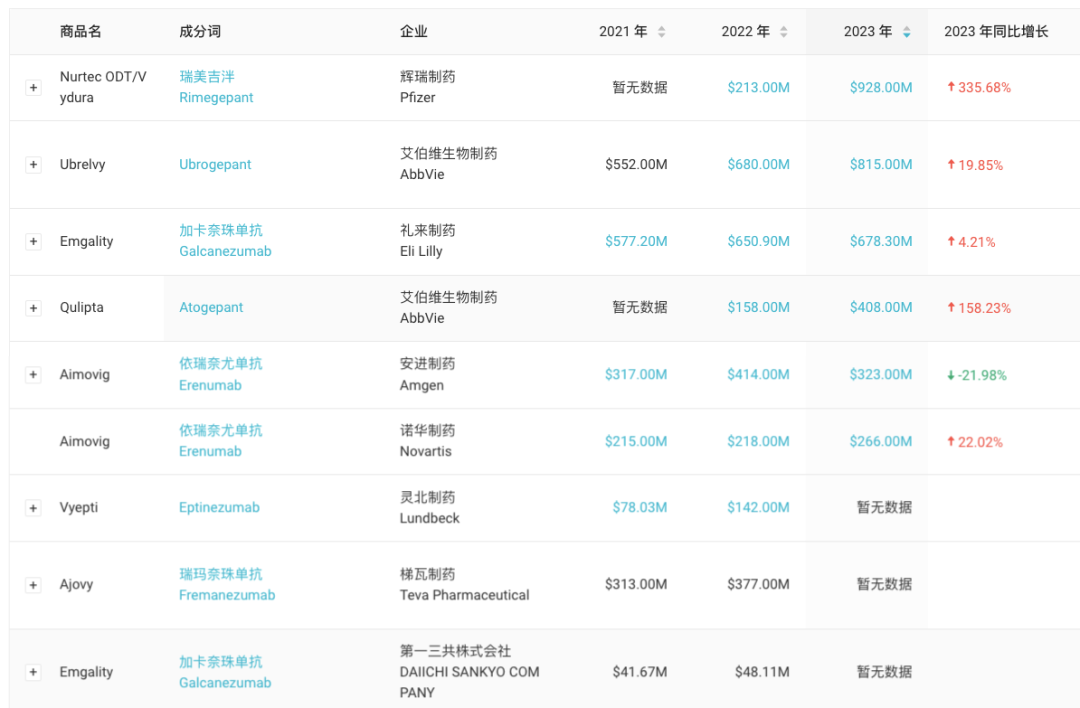Viewport: 1080px width, 708px height.
Task: Click the $218.00M Novartis Aimovig value
Action: 758,441
